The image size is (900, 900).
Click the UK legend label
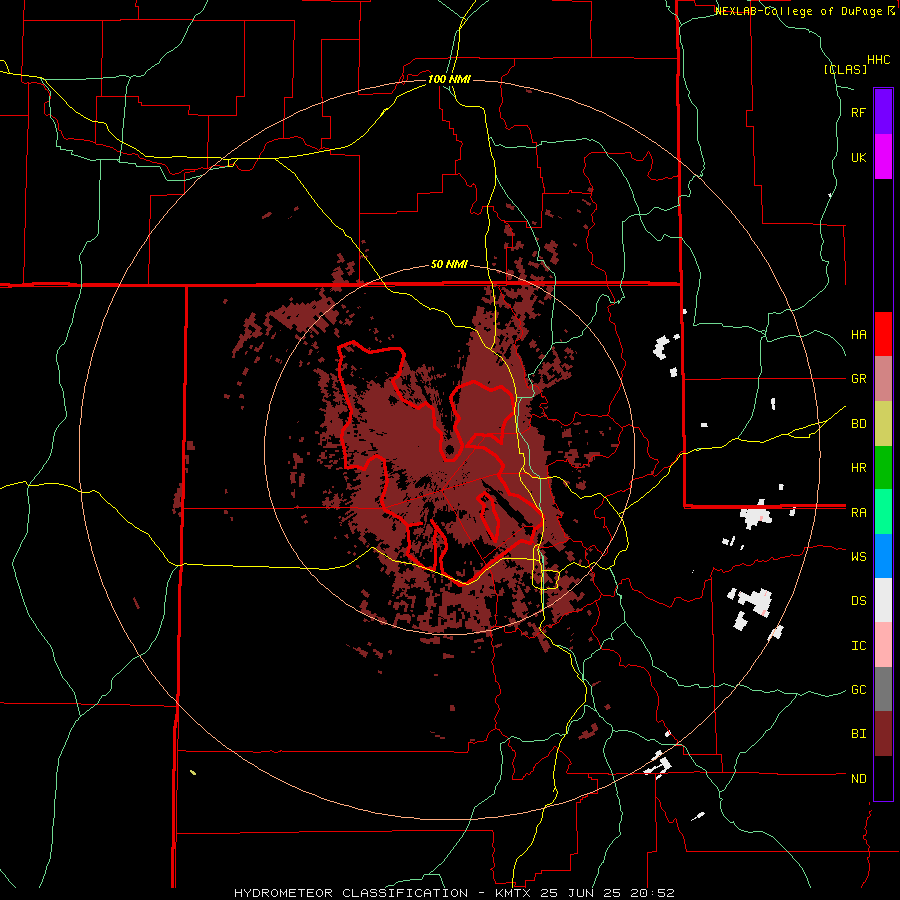[858, 157]
